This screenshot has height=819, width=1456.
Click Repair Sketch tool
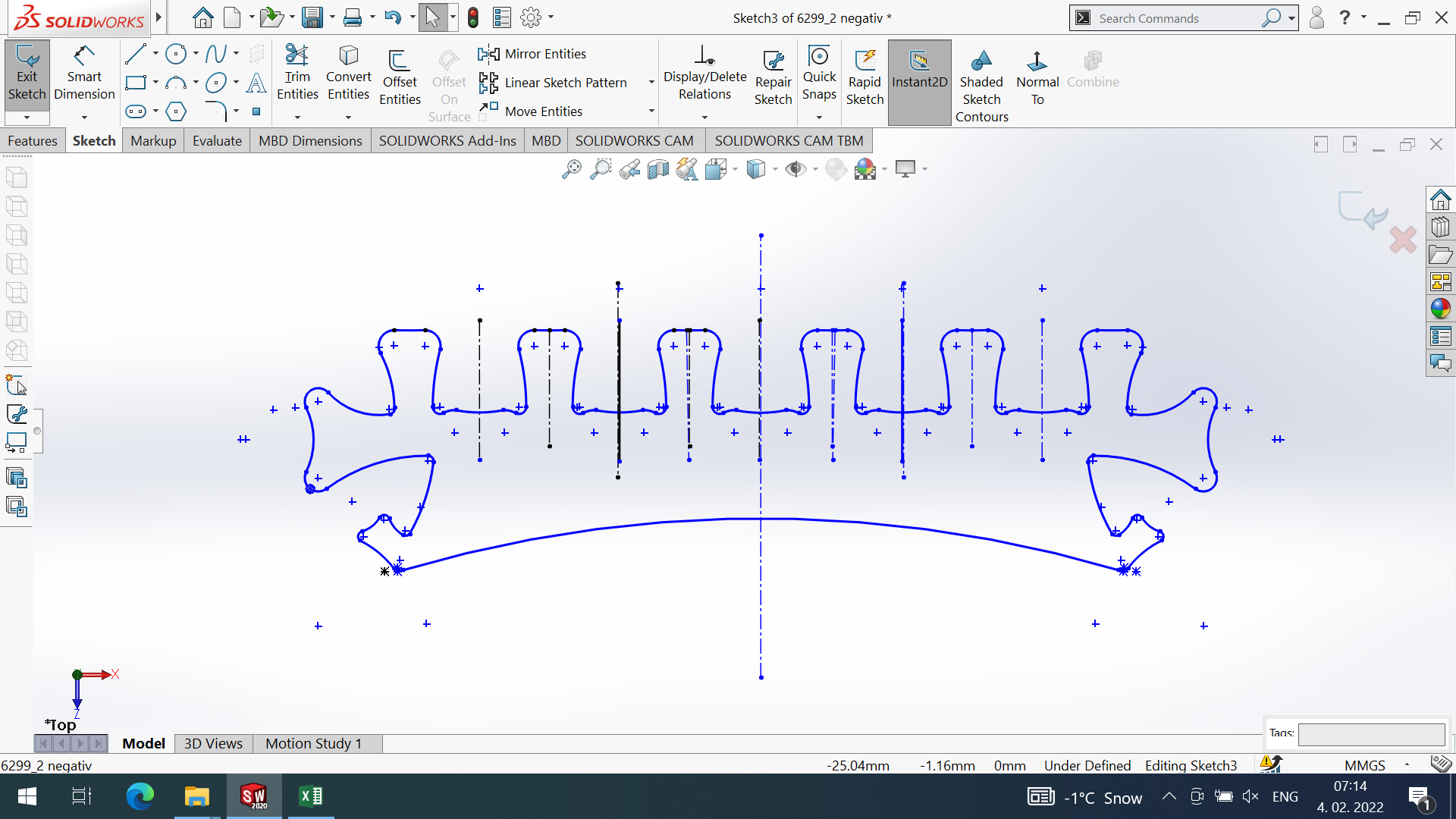[773, 79]
